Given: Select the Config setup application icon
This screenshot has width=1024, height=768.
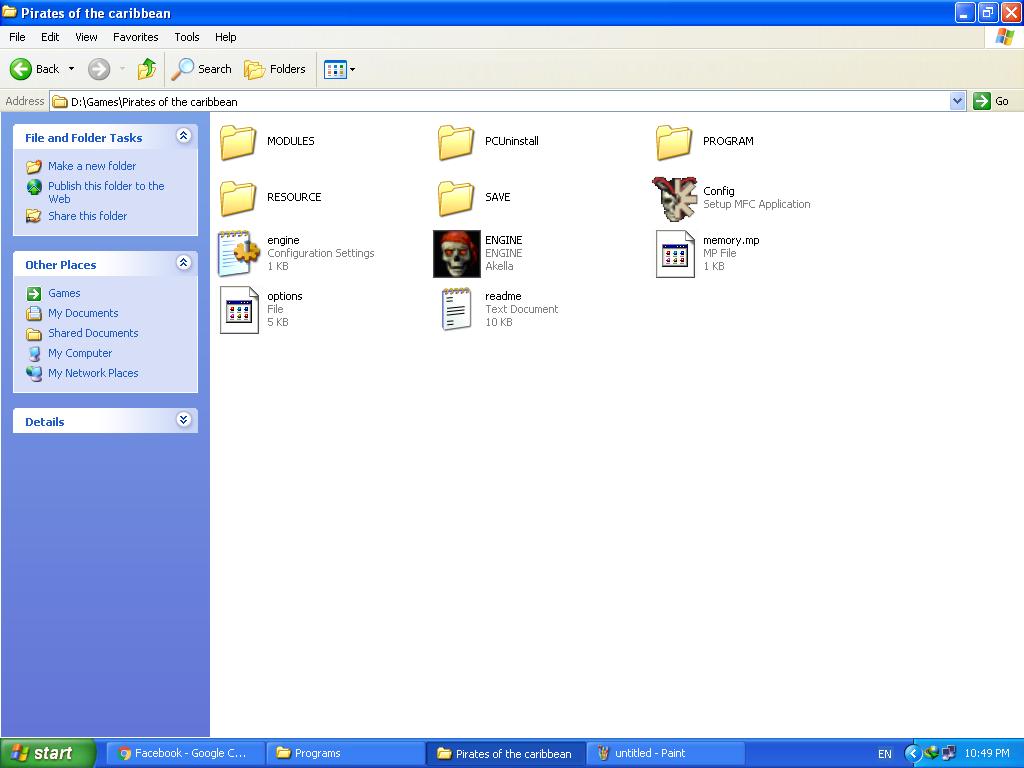Looking at the screenshot, I should [x=675, y=199].
